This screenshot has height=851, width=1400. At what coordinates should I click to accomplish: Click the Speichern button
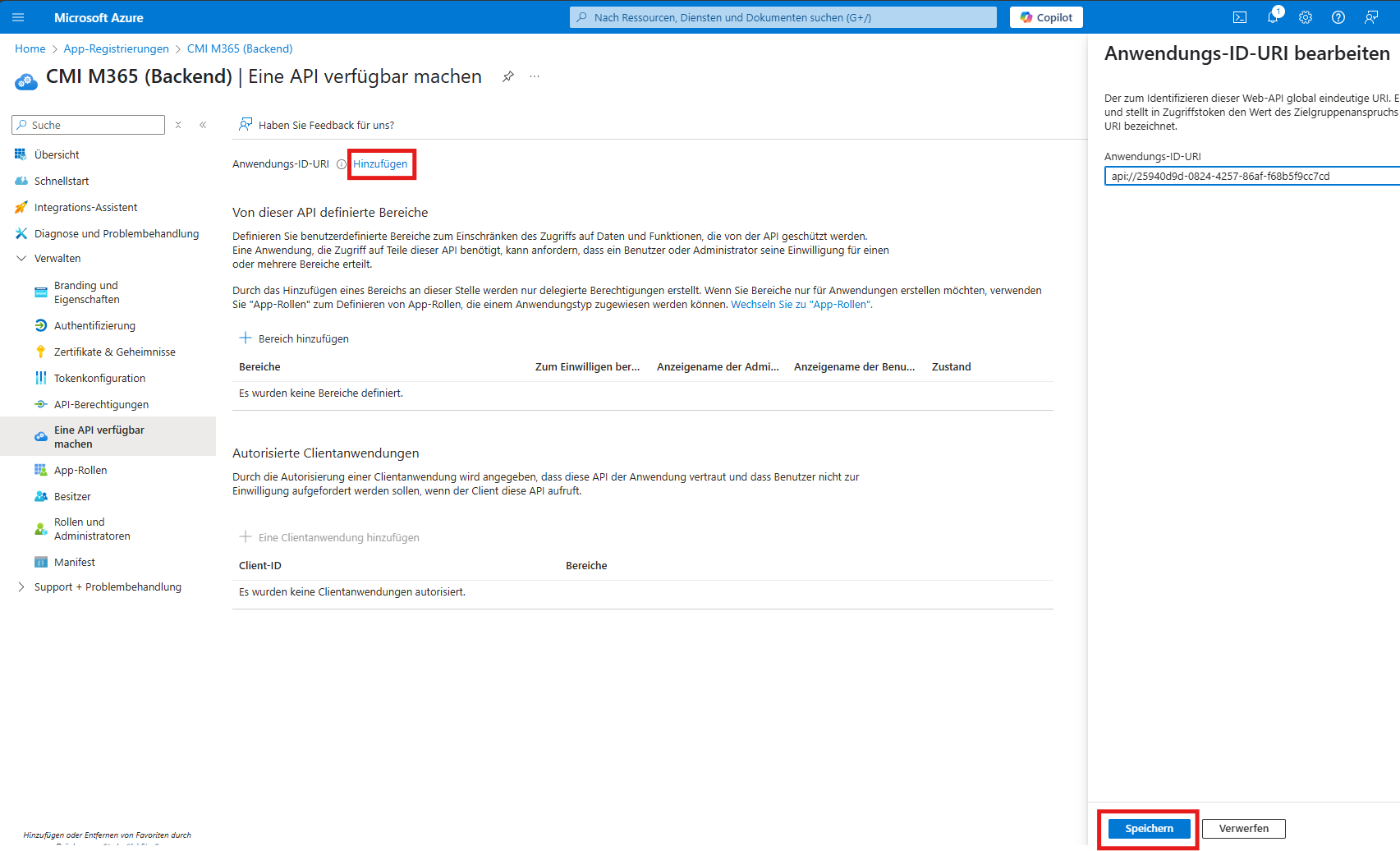[1148, 828]
